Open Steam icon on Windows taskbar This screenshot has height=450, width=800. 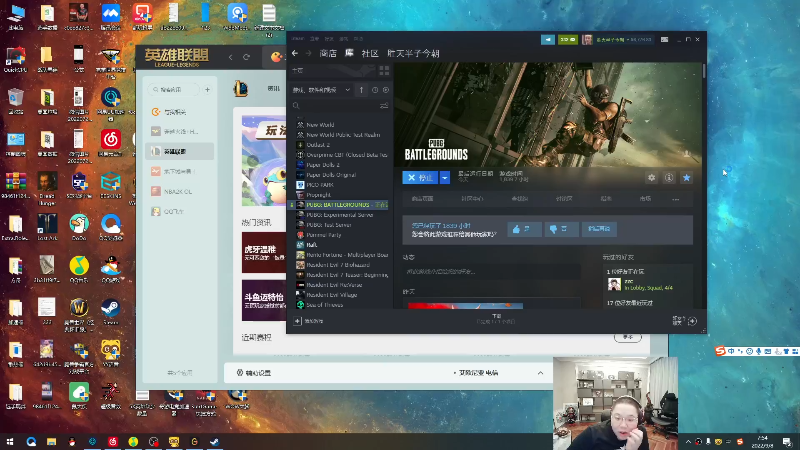214,441
